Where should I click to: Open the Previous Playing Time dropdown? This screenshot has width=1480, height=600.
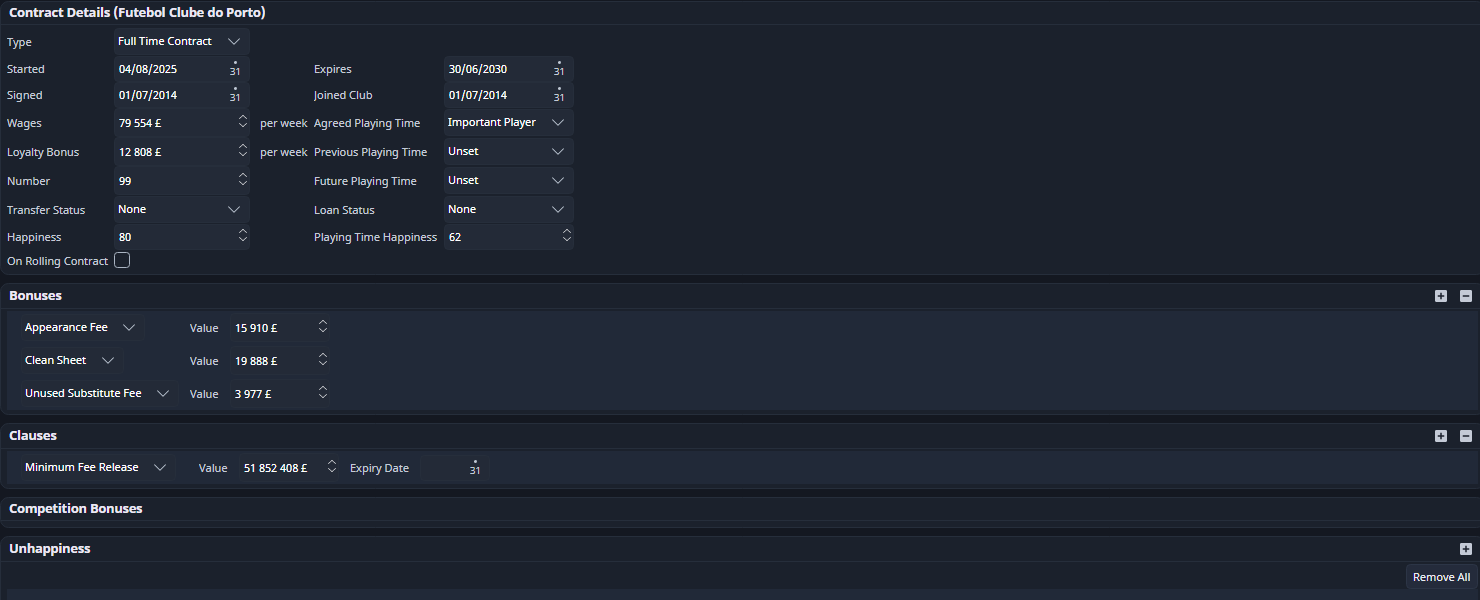pyautogui.click(x=508, y=152)
